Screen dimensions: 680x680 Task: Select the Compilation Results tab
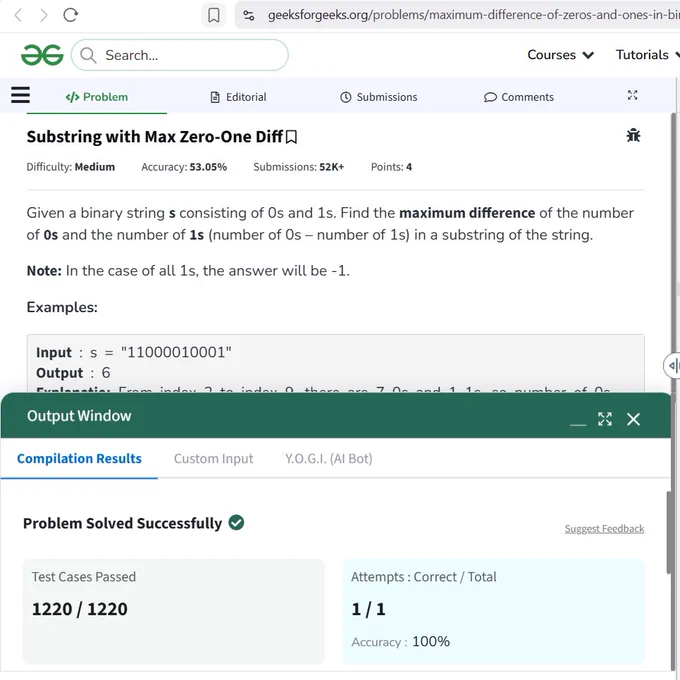[x=79, y=458]
